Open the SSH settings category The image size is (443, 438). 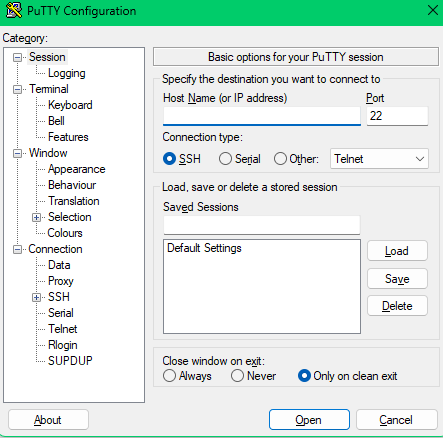(59, 297)
